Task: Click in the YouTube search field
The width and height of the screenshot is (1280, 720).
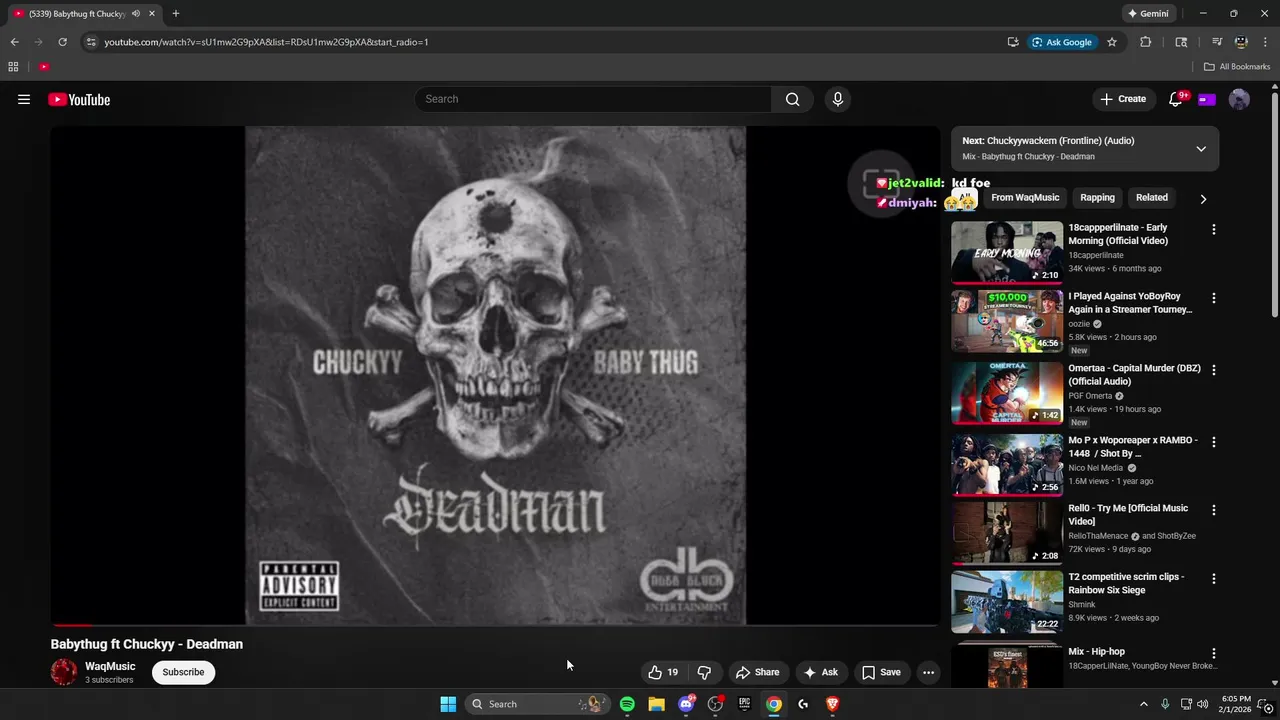Action: coord(593,99)
